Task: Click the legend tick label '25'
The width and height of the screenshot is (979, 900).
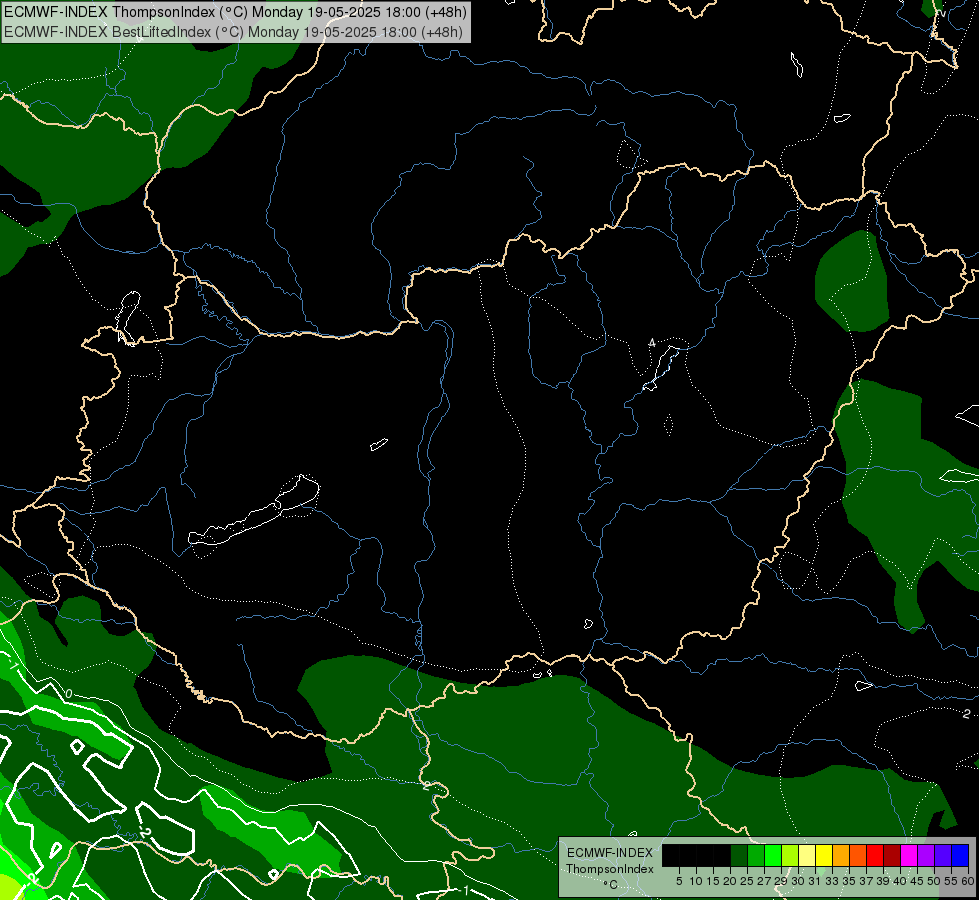Action: pyautogui.click(x=747, y=881)
